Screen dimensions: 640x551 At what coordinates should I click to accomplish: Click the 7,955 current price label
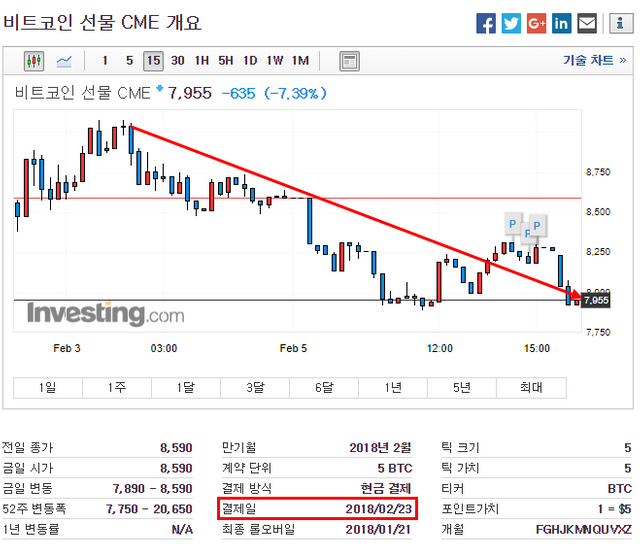tap(596, 300)
